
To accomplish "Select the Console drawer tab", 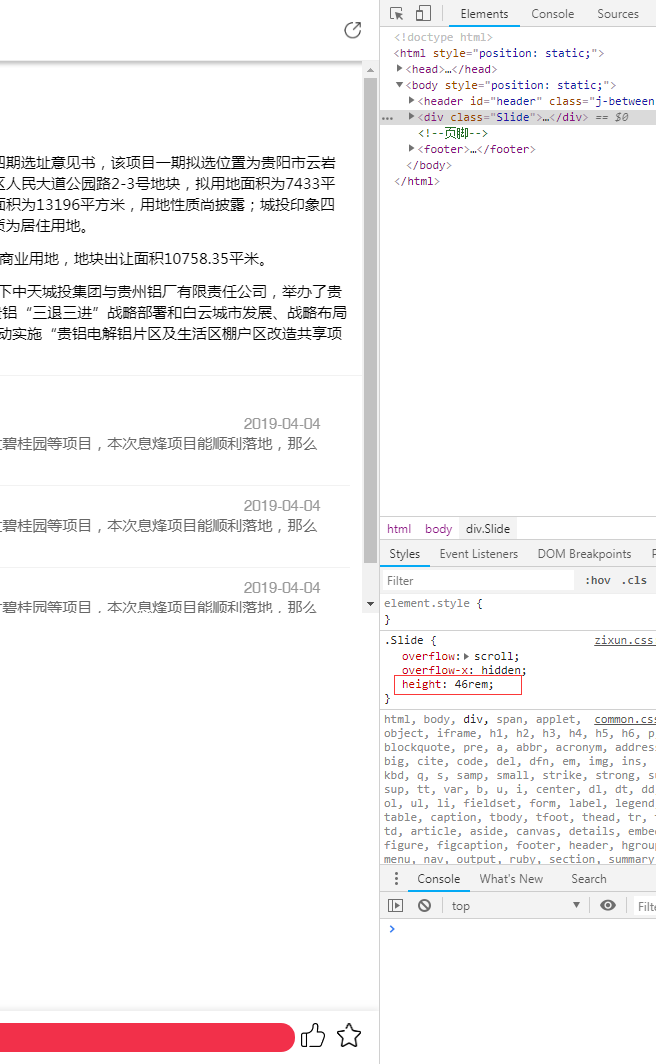I will click(x=438, y=879).
